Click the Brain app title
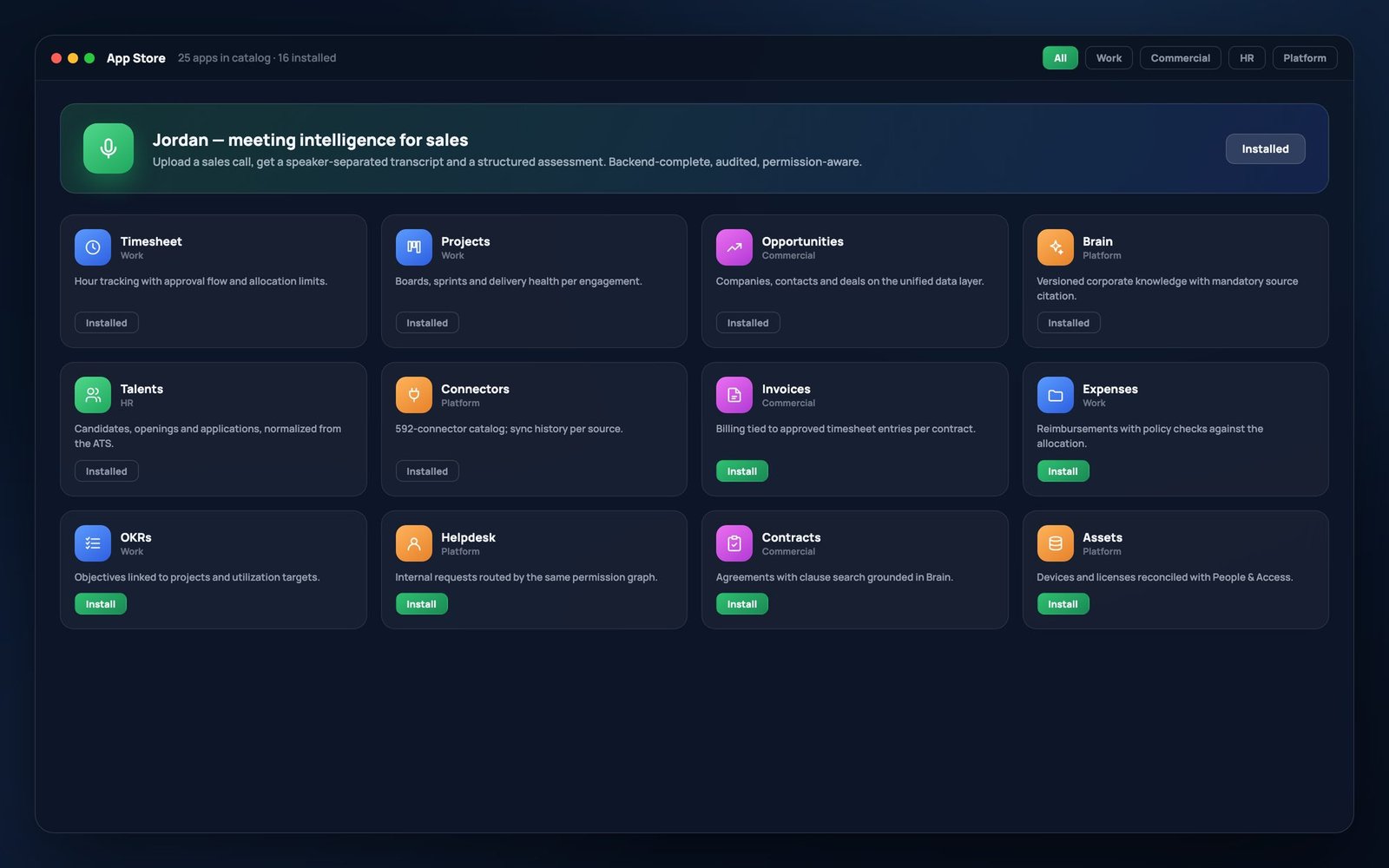The width and height of the screenshot is (1389, 868). pyautogui.click(x=1097, y=241)
